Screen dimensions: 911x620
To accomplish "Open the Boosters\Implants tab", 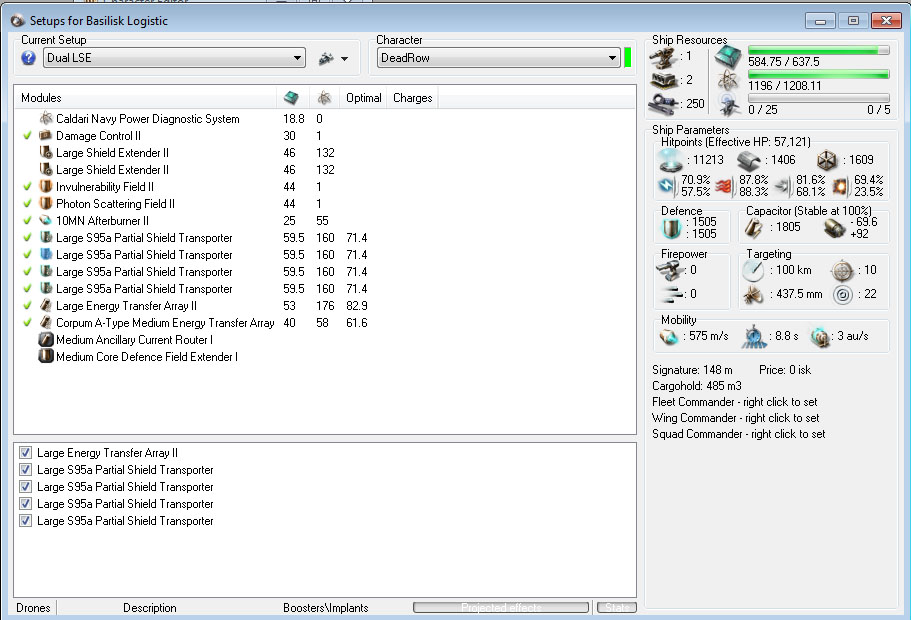I will pos(325,608).
